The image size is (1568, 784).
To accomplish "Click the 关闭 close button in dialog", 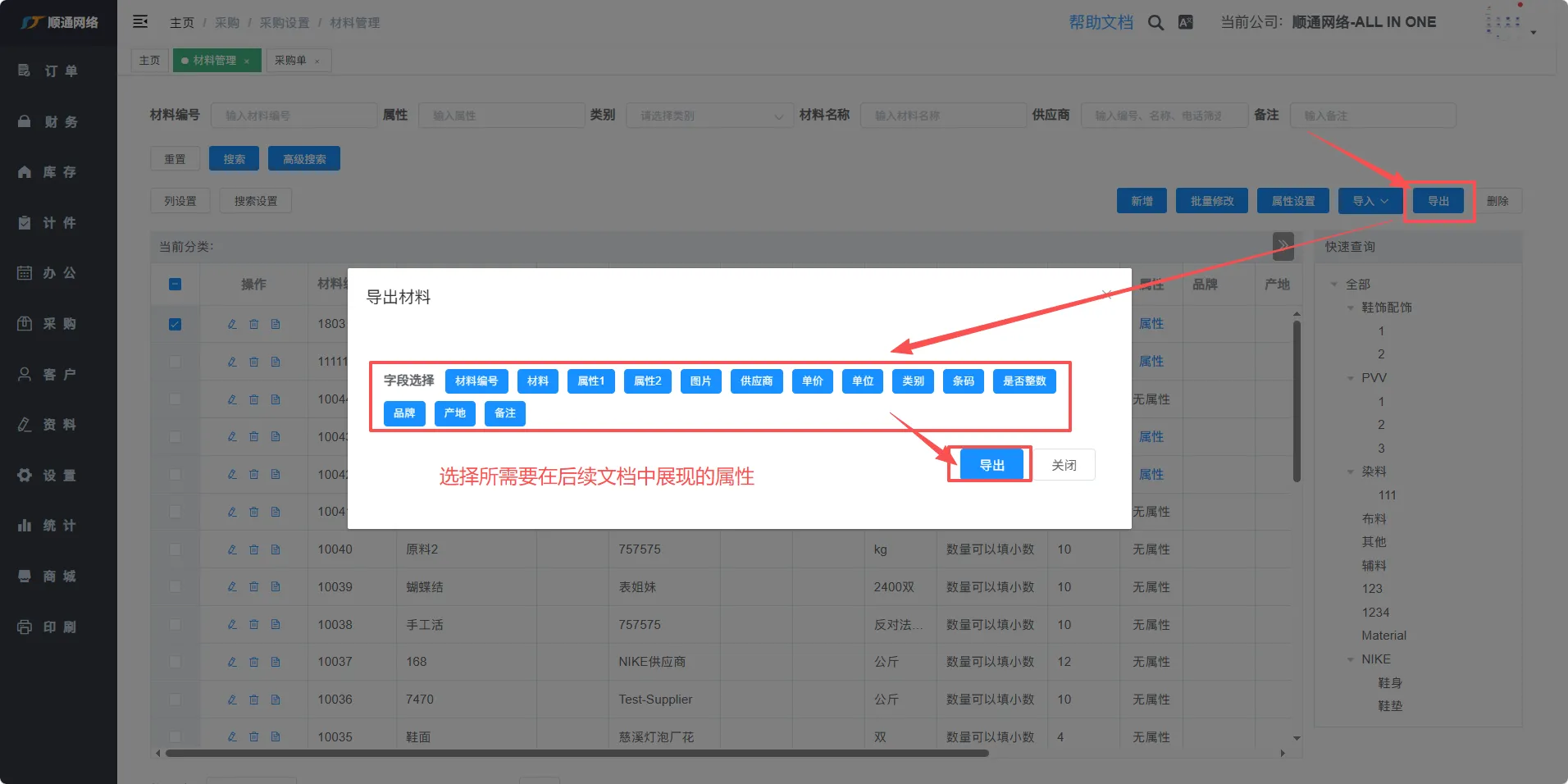I will coord(1064,465).
